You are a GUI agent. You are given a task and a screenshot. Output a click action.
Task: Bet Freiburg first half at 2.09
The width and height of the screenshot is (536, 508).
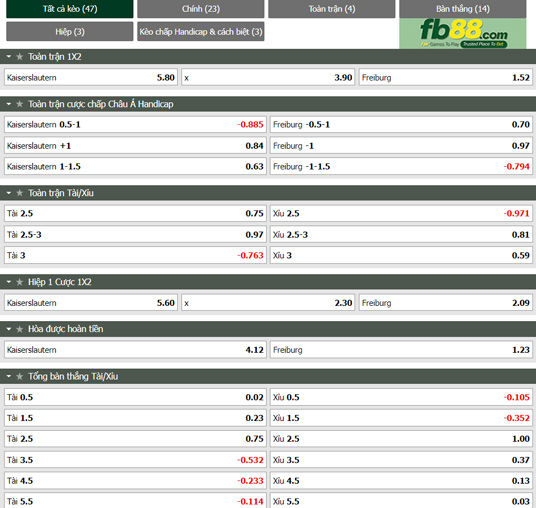(446, 303)
